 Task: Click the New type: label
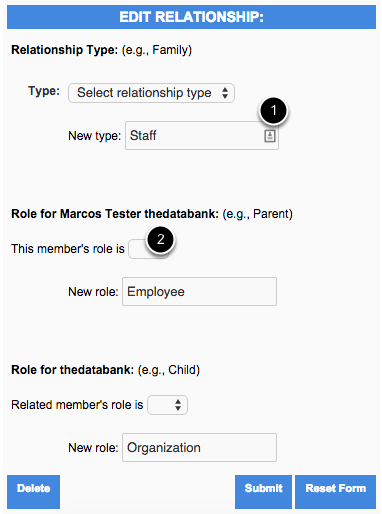point(95,136)
